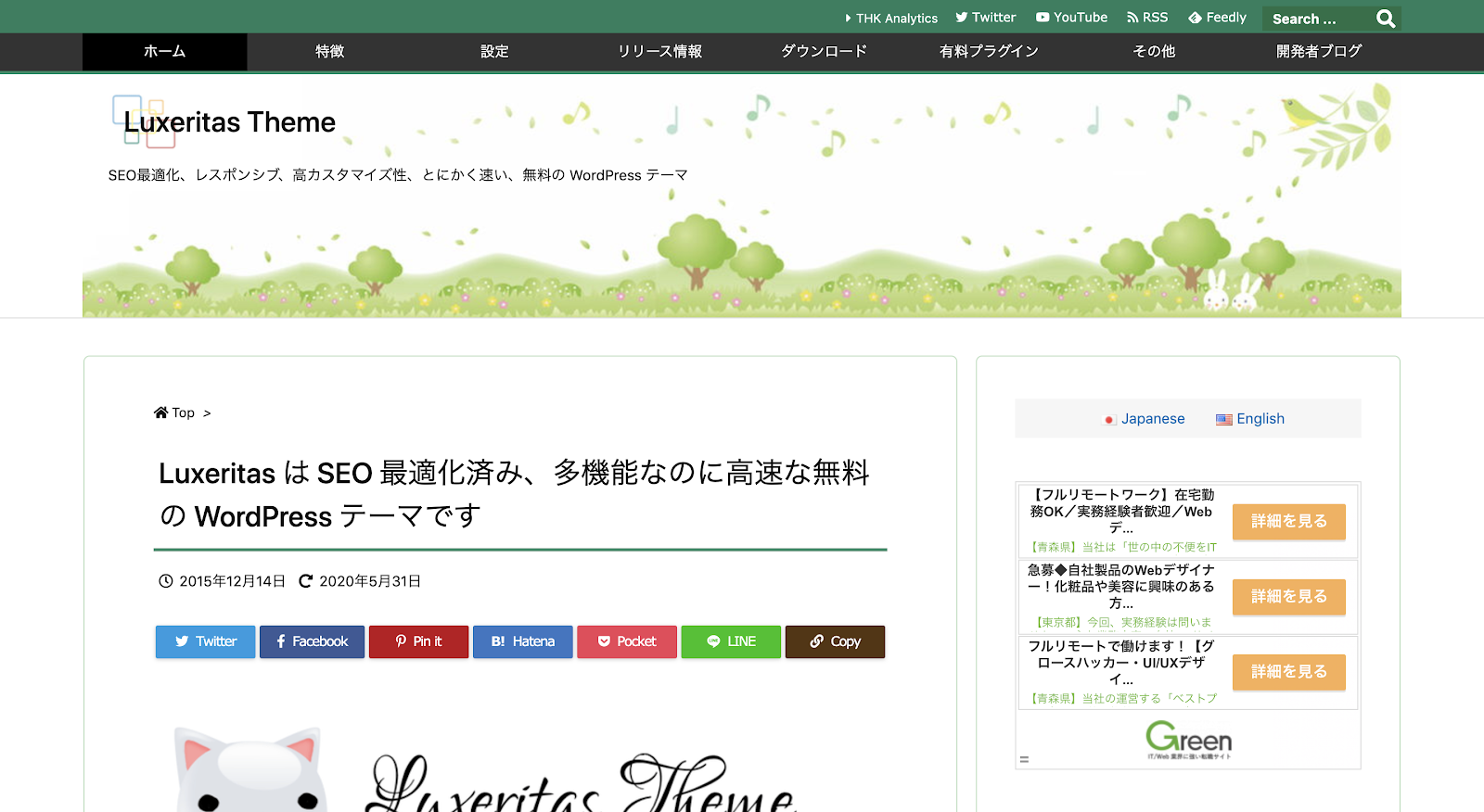Click the publish date 2015年12月14日
The height and width of the screenshot is (812, 1484).
click(232, 581)
